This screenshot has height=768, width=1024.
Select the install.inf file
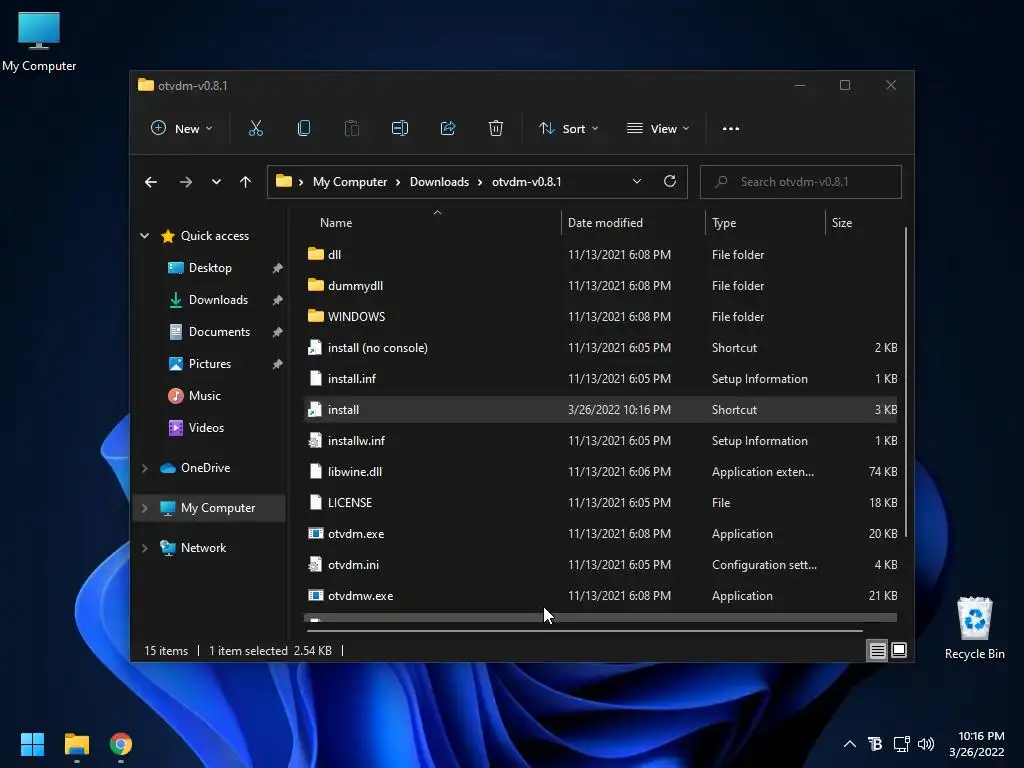click(351, 379)
